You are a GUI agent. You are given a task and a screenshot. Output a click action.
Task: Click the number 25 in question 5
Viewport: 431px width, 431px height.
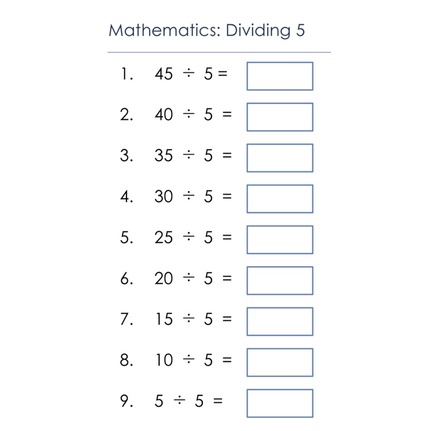(x=164, y=237)
